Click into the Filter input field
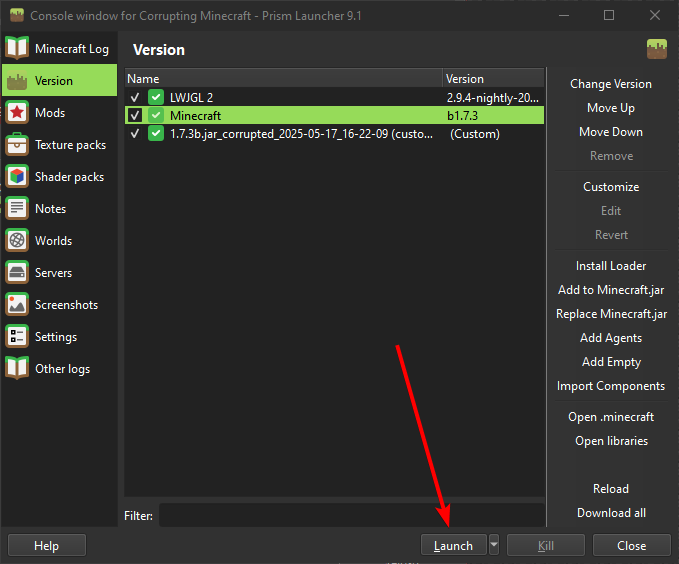The height and width of the screenshot is (564, 679). 352,515
